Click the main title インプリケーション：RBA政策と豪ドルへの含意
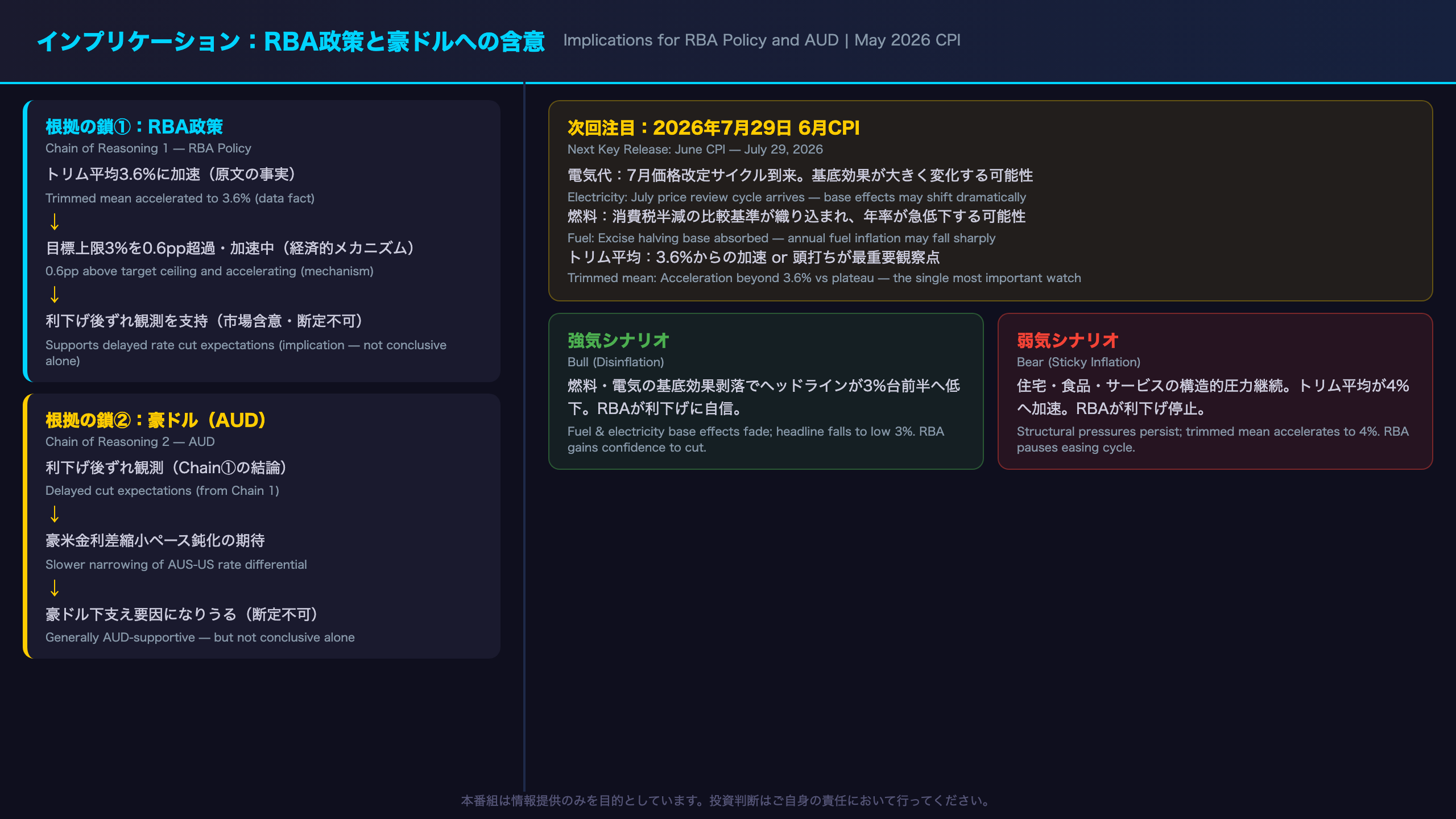 (x=291, y=41)
